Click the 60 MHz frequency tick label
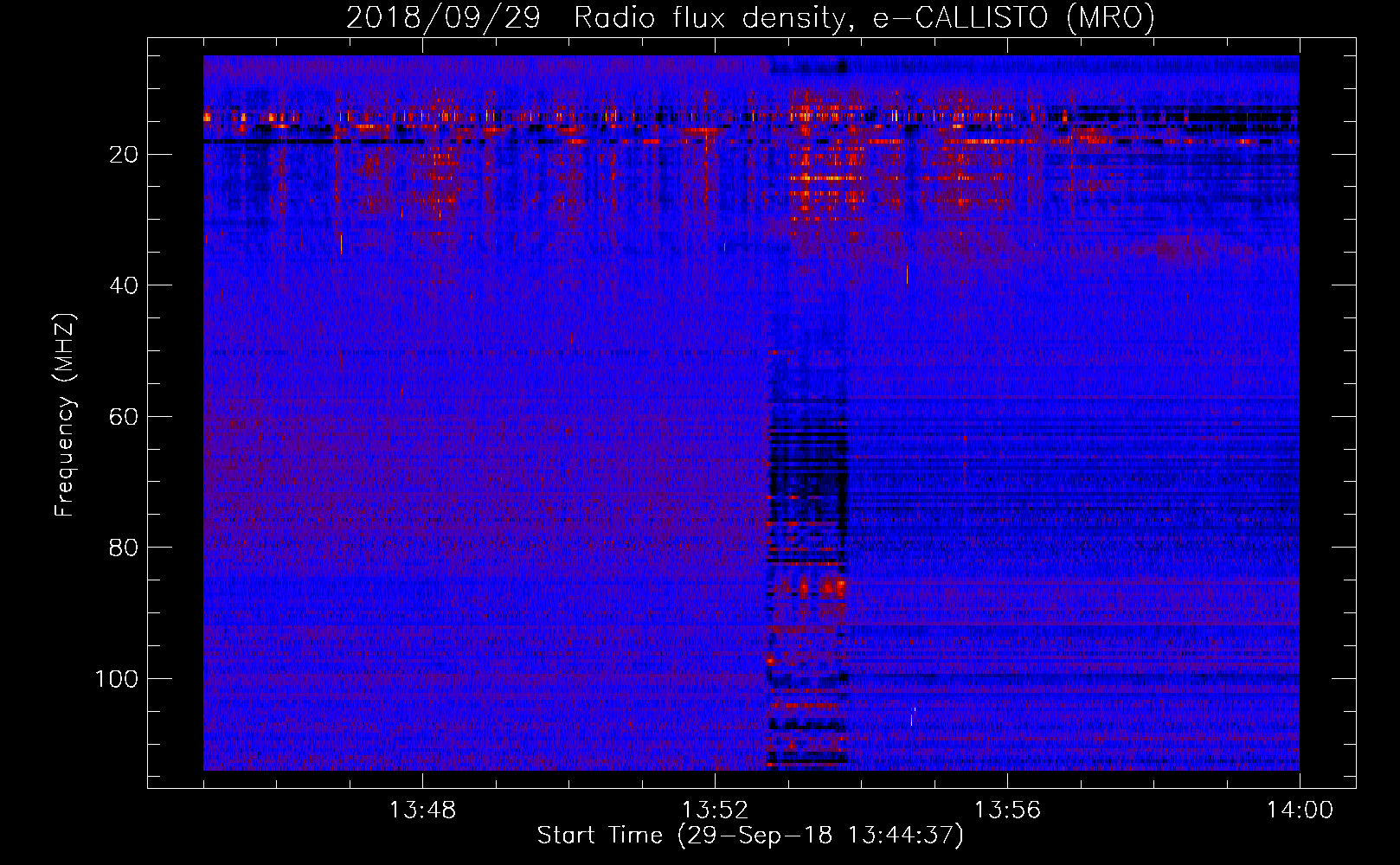 pos(125,417)
